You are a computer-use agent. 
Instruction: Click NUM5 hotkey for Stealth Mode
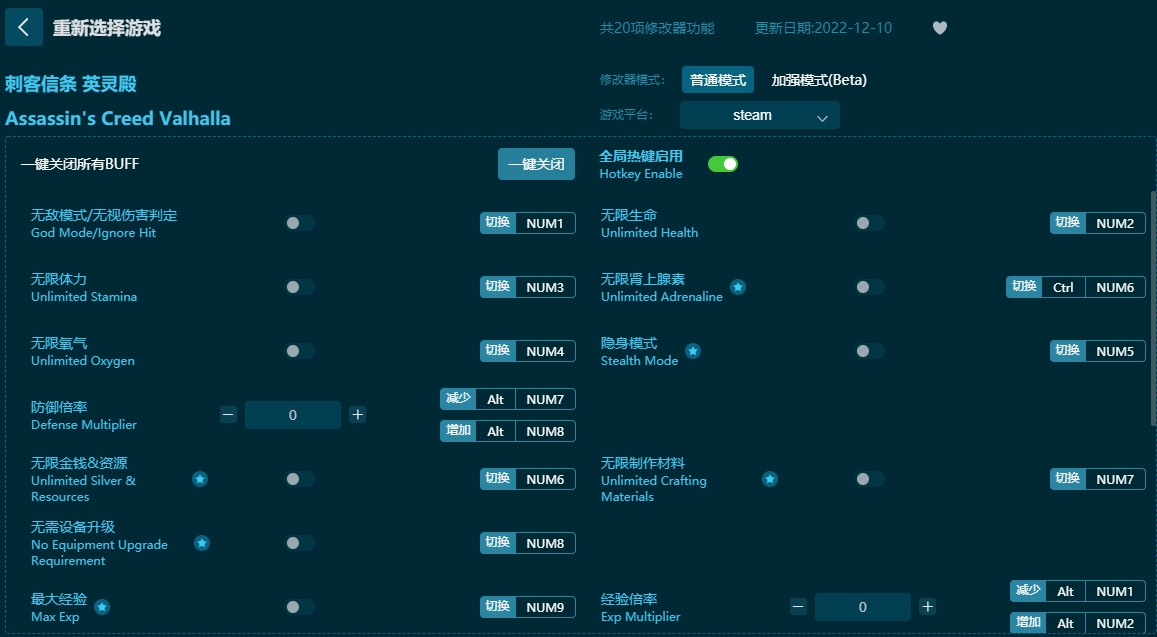click(1115, 351)
